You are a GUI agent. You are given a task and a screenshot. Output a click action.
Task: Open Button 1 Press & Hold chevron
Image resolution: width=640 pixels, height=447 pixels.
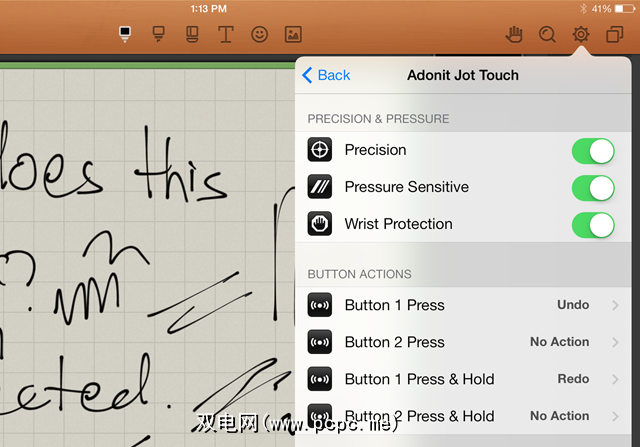click(616, 379)
